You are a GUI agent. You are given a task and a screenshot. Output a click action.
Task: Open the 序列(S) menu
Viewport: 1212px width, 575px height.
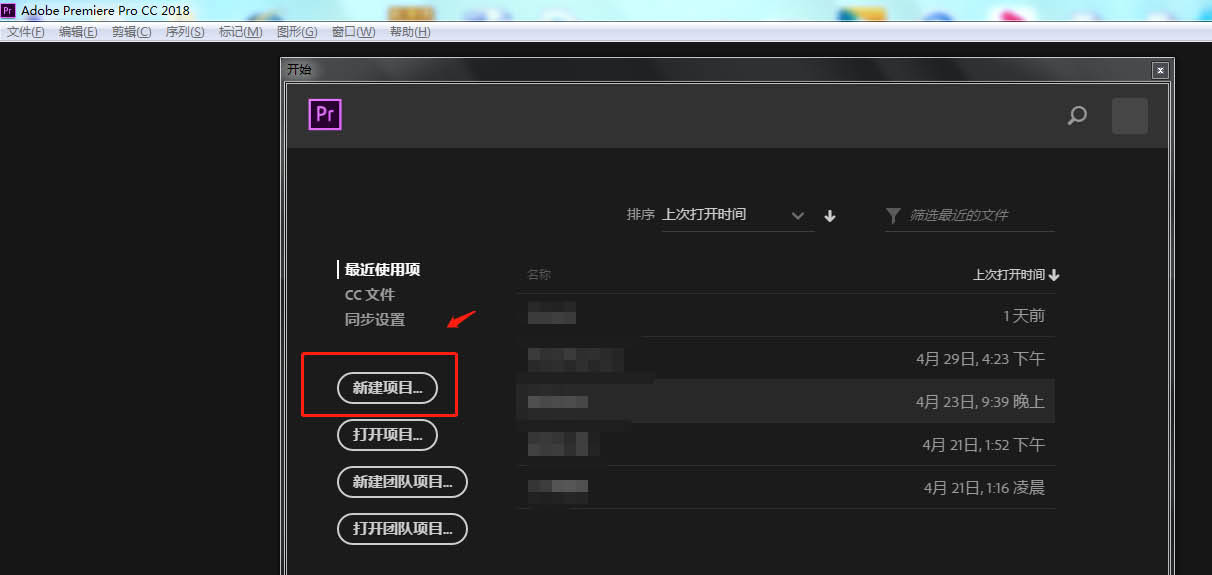pyautogui.click(x=185, y=32)
